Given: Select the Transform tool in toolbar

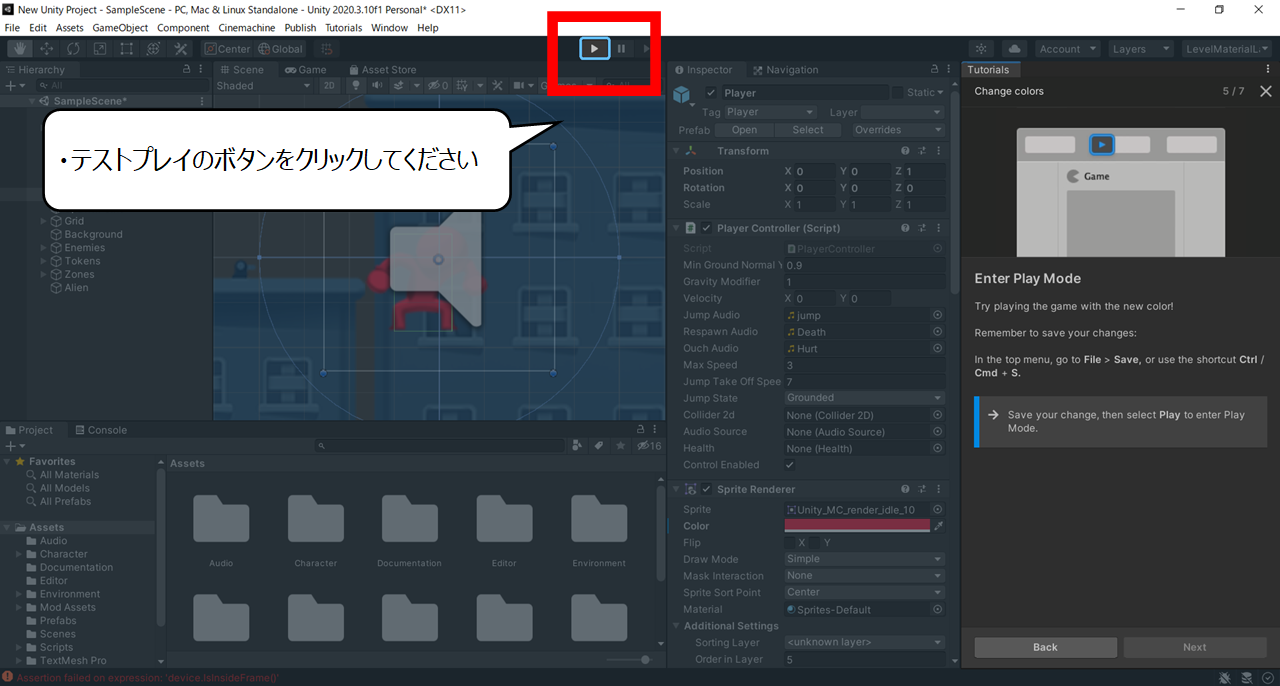Looking at the screenshot, I should click(153, 48).
